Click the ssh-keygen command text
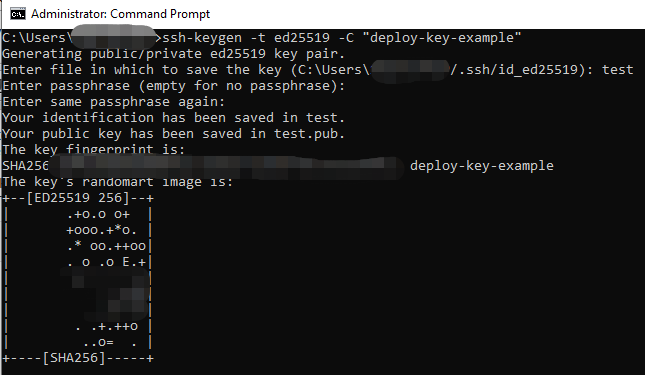The image size is (645, 375). pyautogui.click(x=202, y=38)
